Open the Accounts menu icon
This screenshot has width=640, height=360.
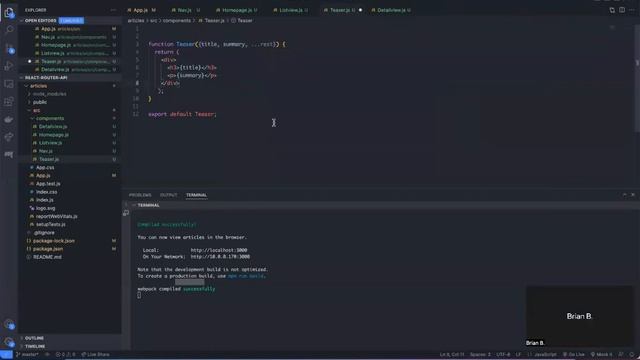9,325
